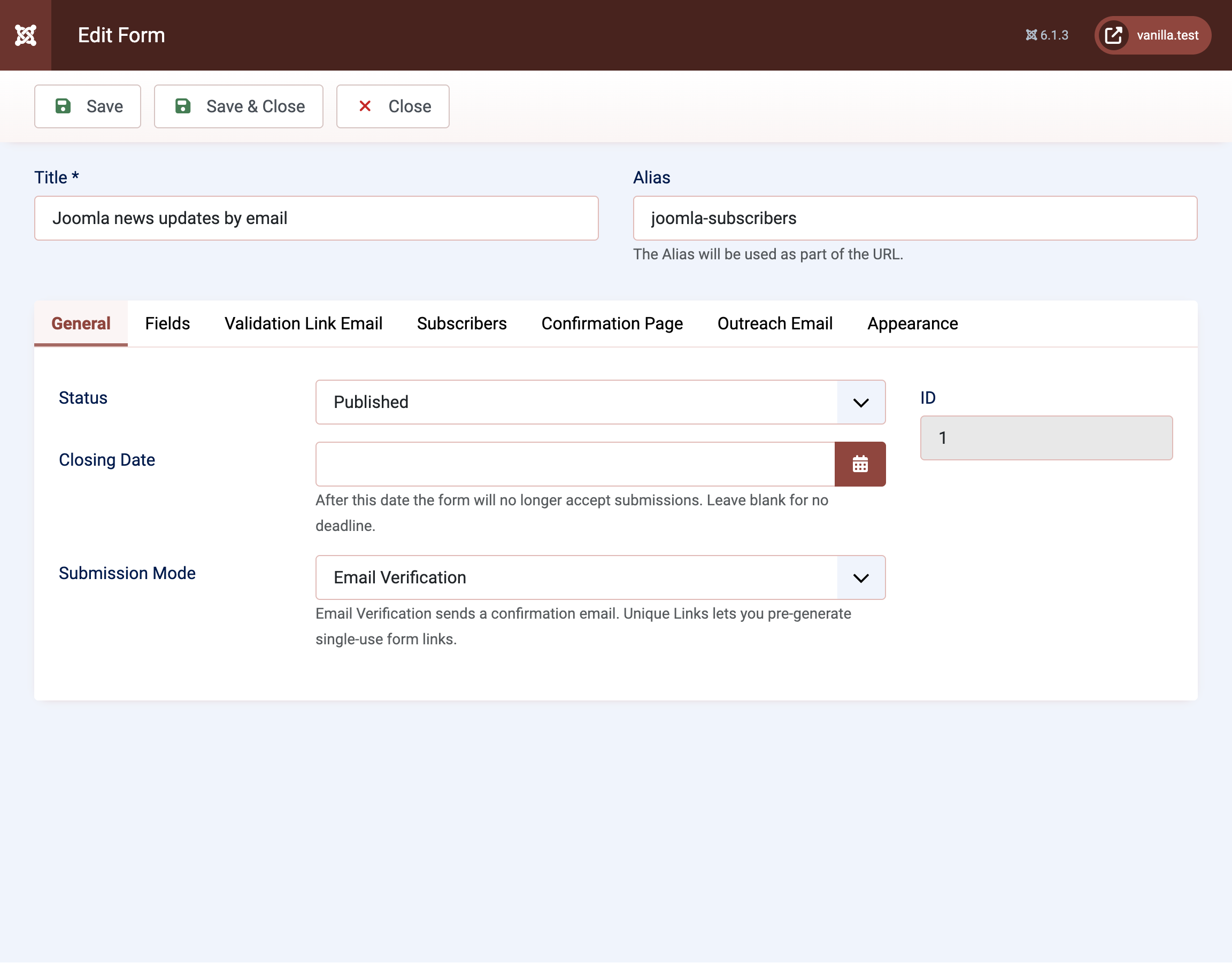Image resolution: width=1232 pixels, height=963 pixels.
Task: Expand the Status dropdown
Action: pos(600,402)
